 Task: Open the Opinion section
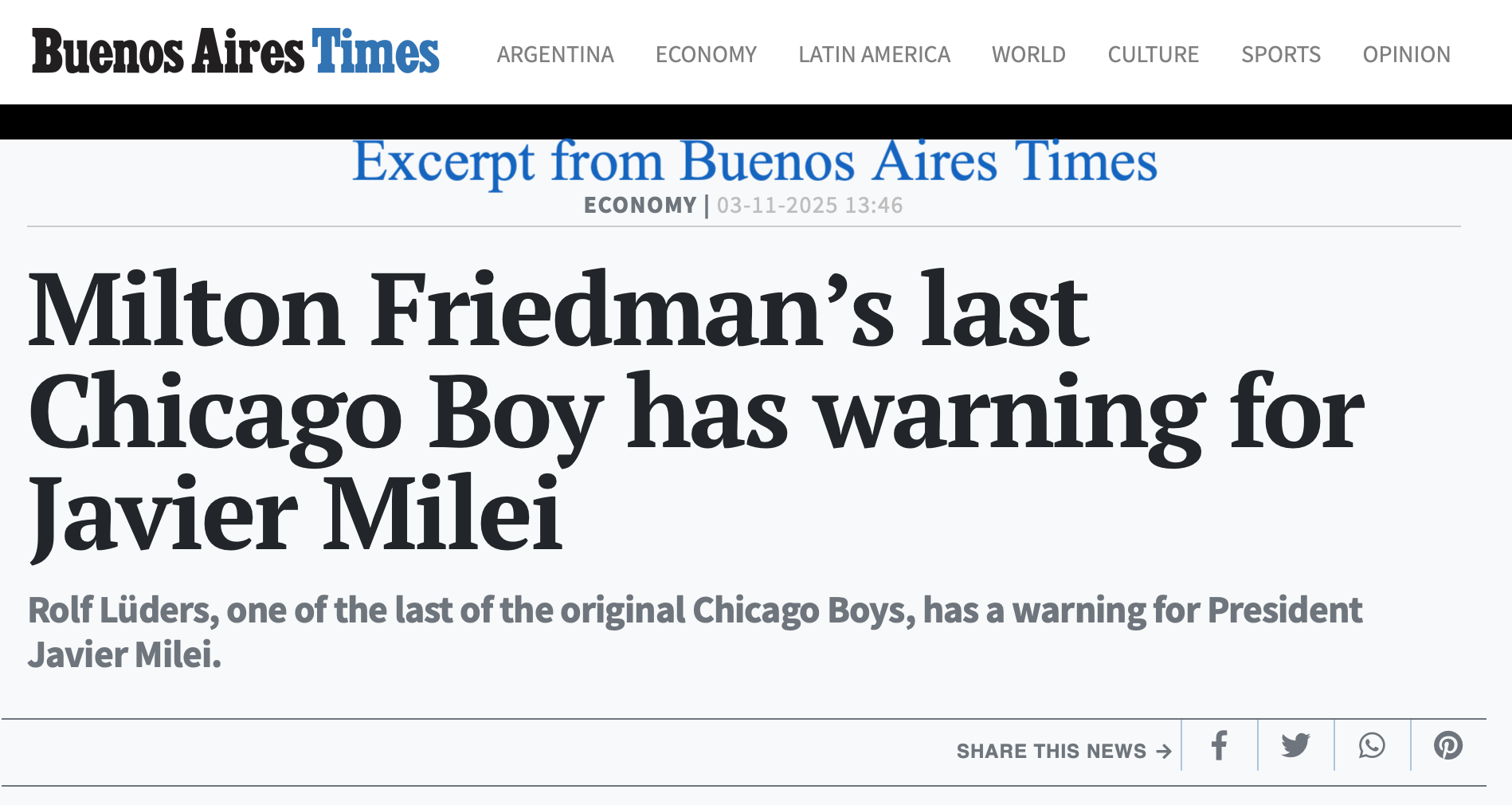1406,54
